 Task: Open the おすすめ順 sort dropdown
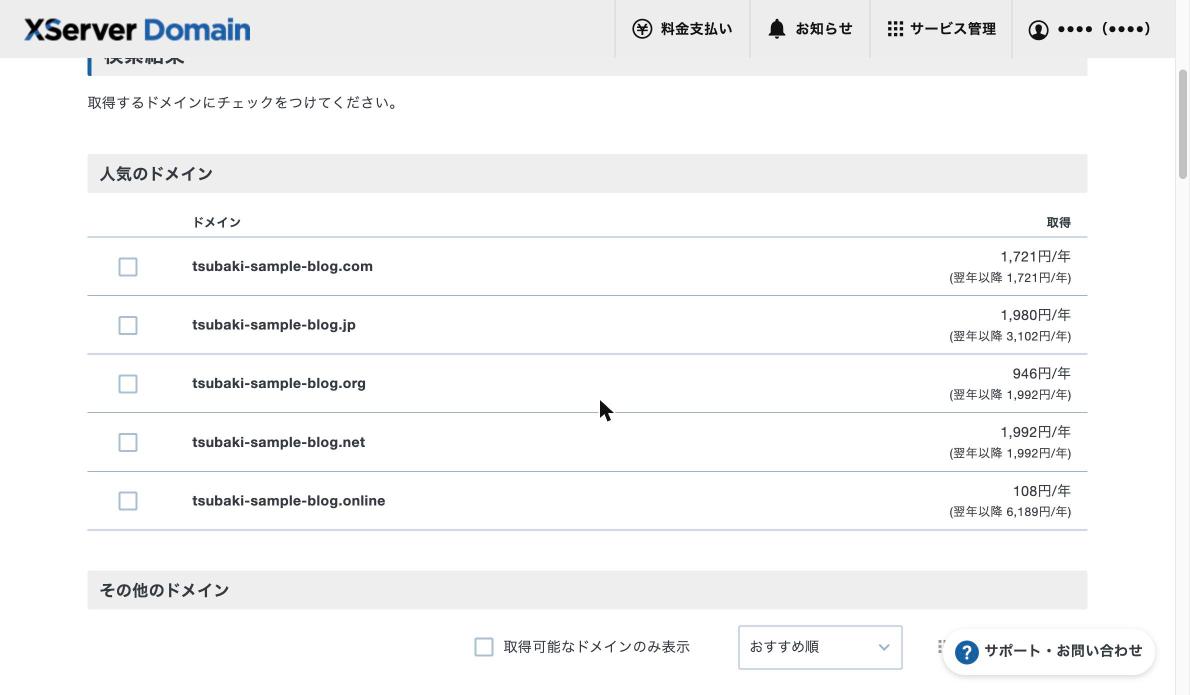(x=820, y=647)
